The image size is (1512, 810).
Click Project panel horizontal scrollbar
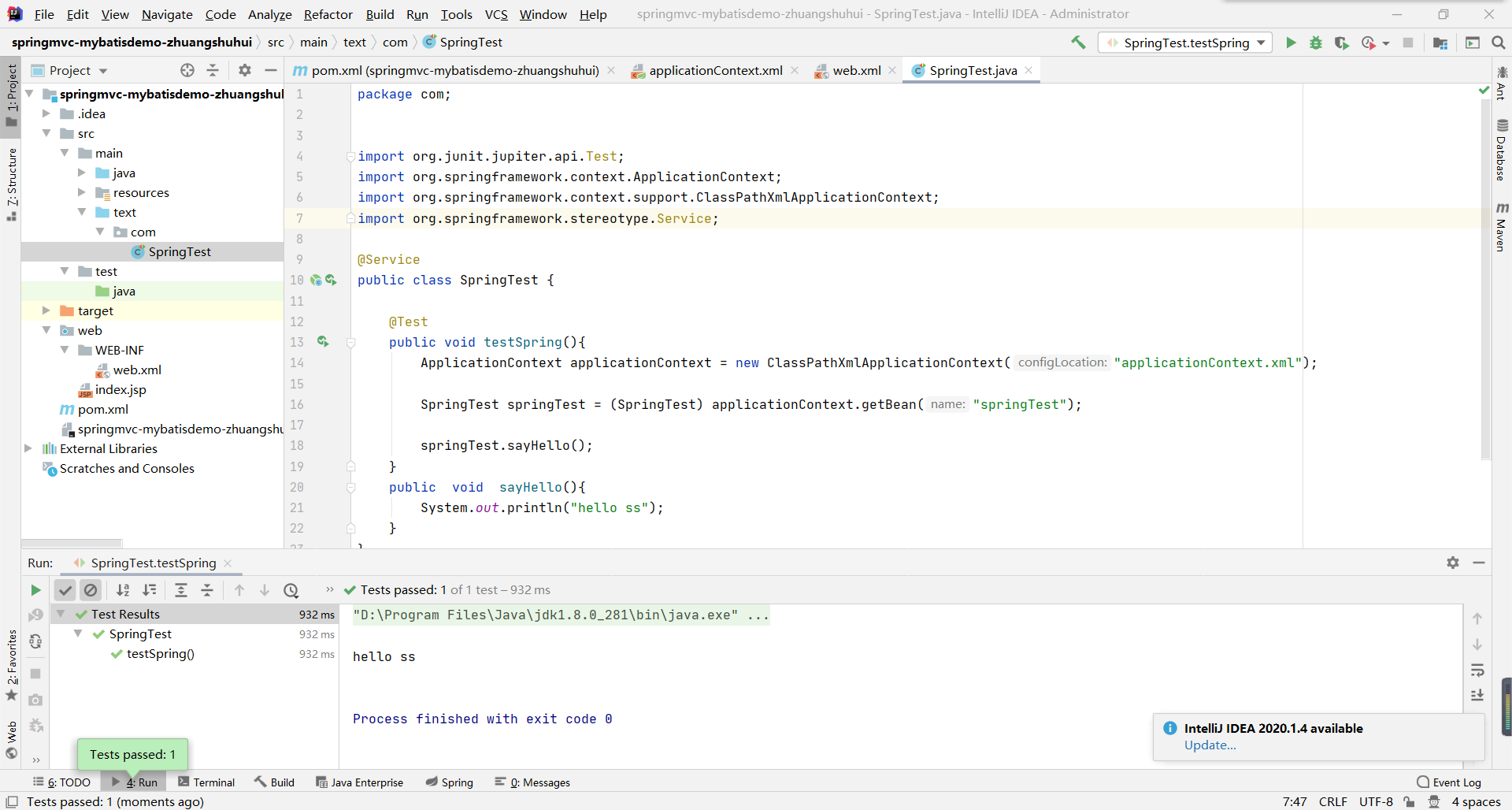72,543
